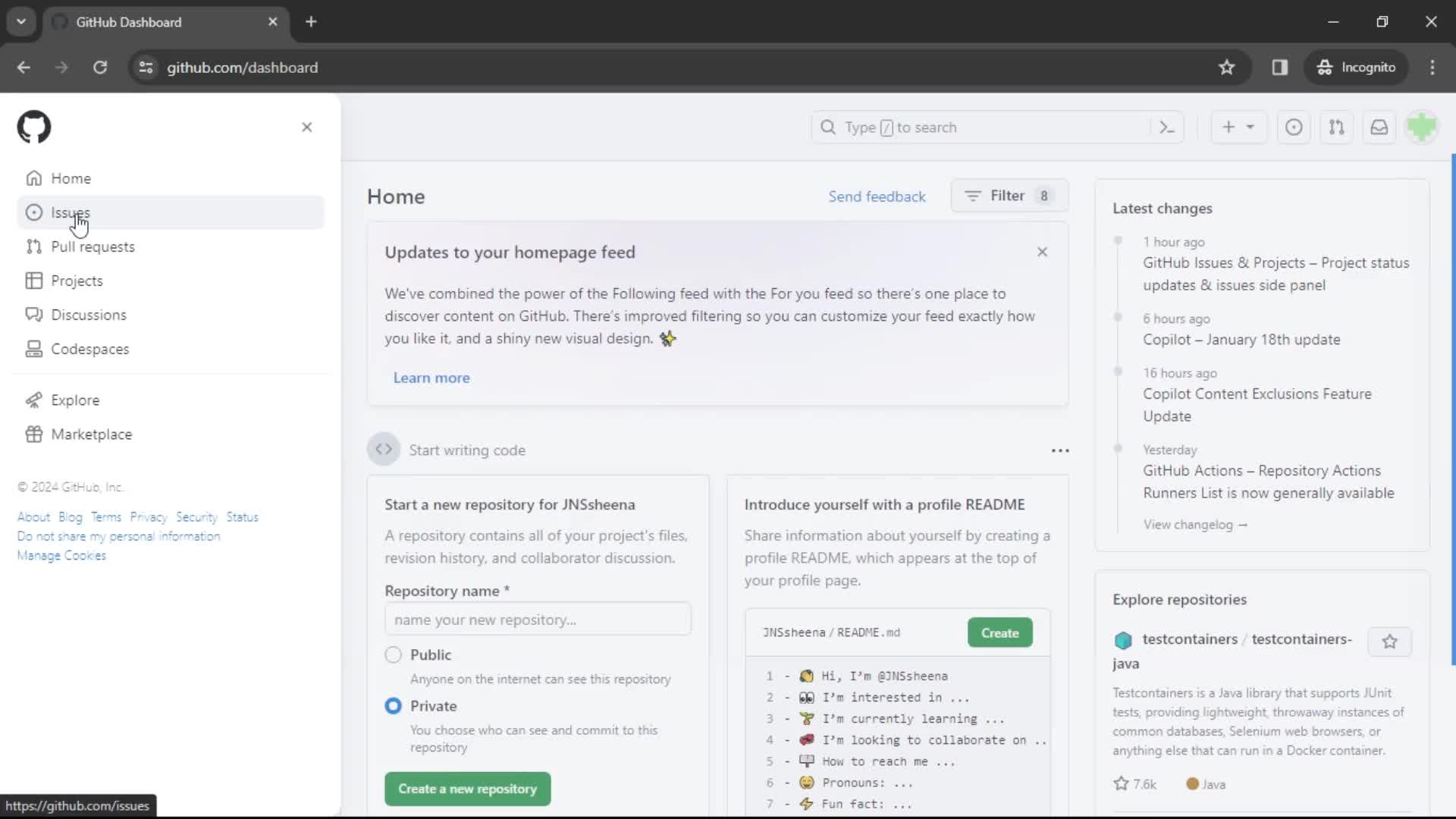Click the repository name input field
1456x819 pixels.
[x=537, y=620]
